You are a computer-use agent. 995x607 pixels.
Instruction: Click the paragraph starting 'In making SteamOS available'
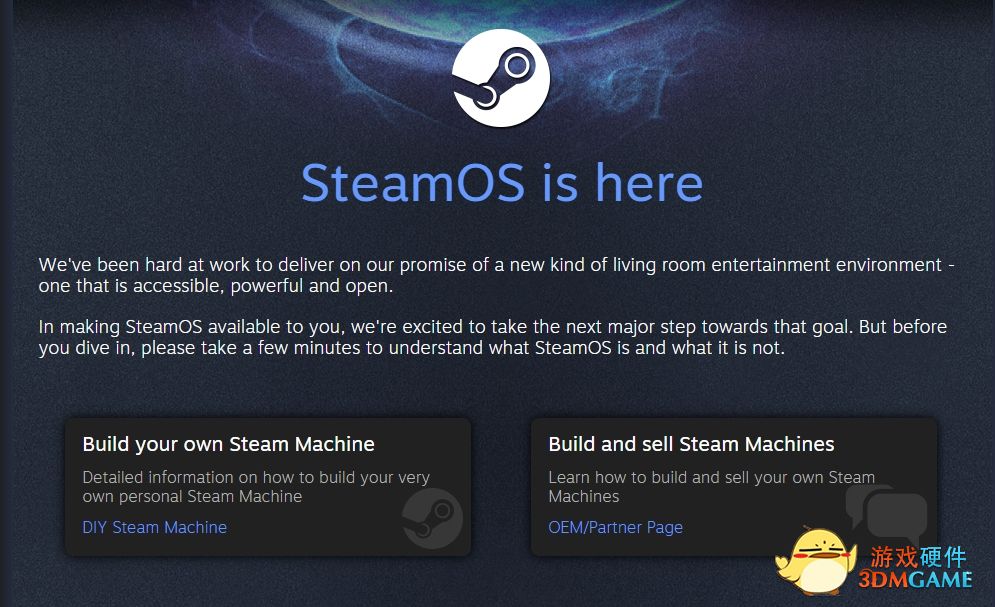pos(492,337)
